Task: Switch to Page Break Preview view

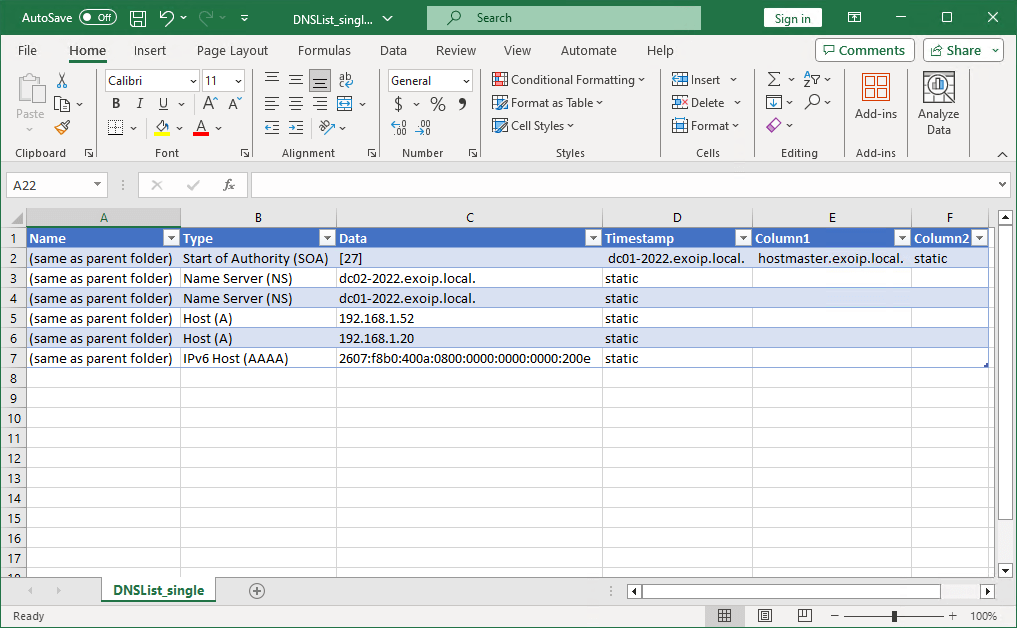Action: coord(803,616)
